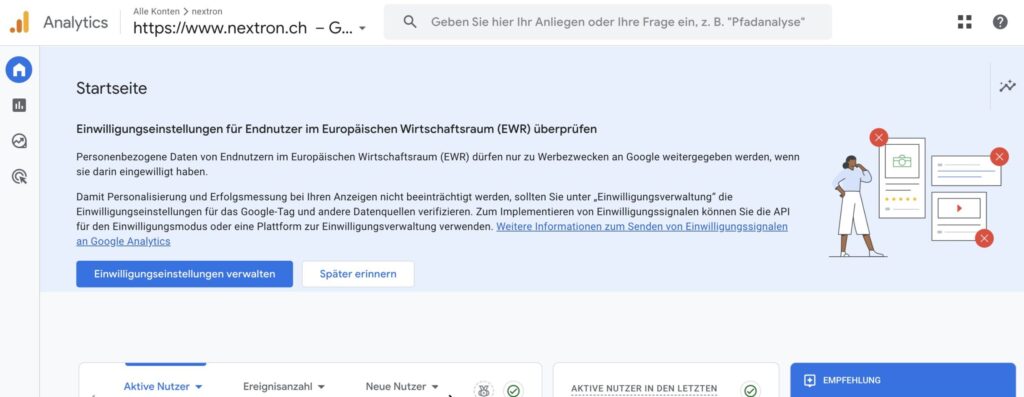Screen dimensions: 1024x397
Task: Open the Reports bar chart sidebar icon
Action: tap(19, 105)
